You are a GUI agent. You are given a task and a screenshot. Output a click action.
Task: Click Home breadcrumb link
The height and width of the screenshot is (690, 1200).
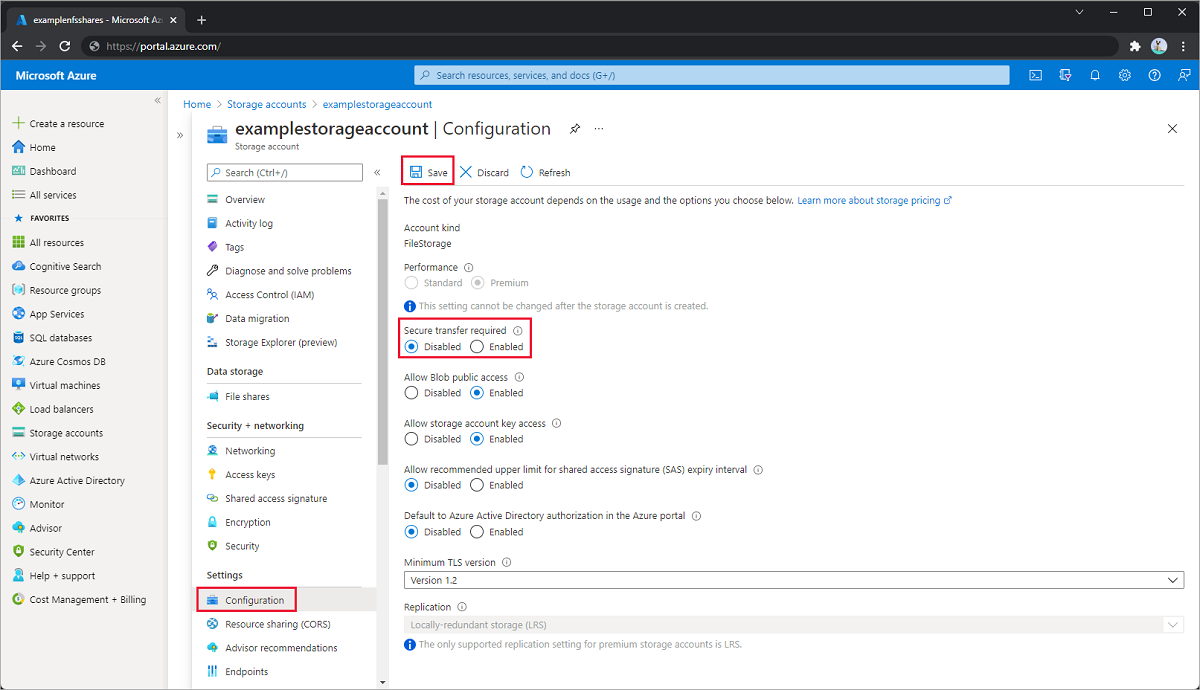point(197,104)
